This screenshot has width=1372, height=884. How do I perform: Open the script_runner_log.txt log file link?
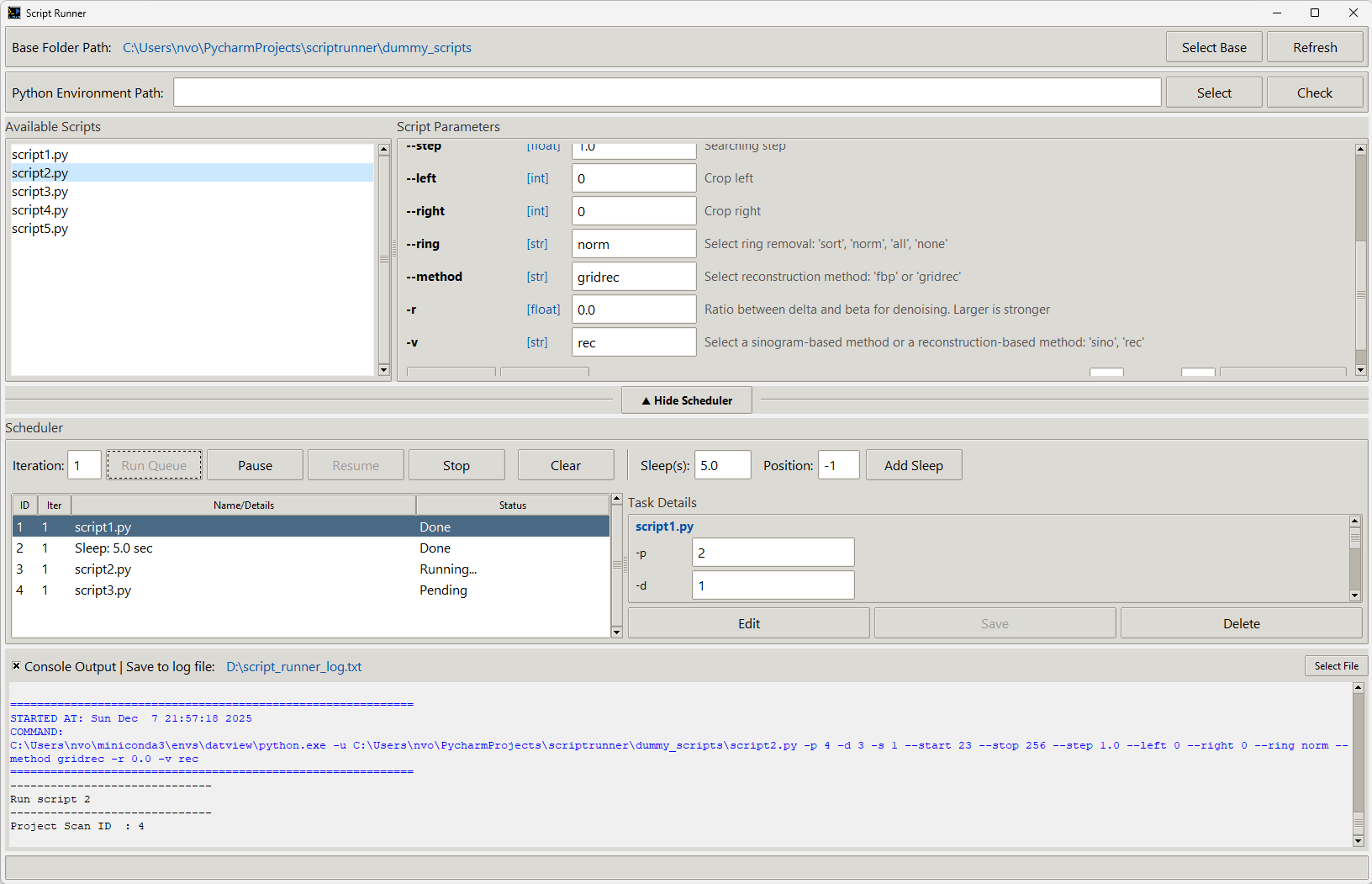(293, 666)
